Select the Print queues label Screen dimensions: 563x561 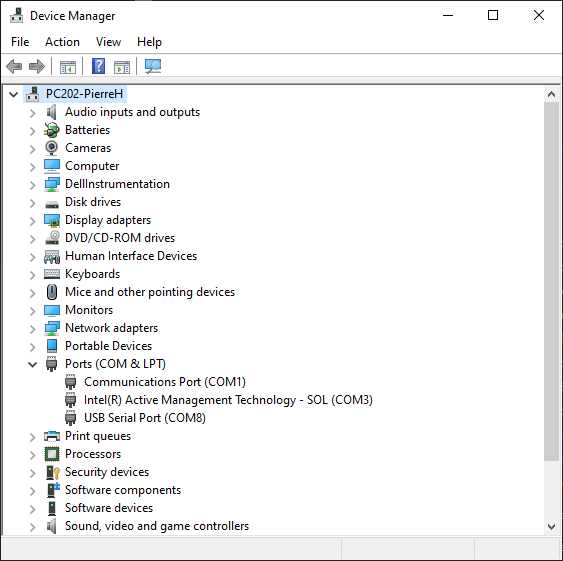coord(98,436)
